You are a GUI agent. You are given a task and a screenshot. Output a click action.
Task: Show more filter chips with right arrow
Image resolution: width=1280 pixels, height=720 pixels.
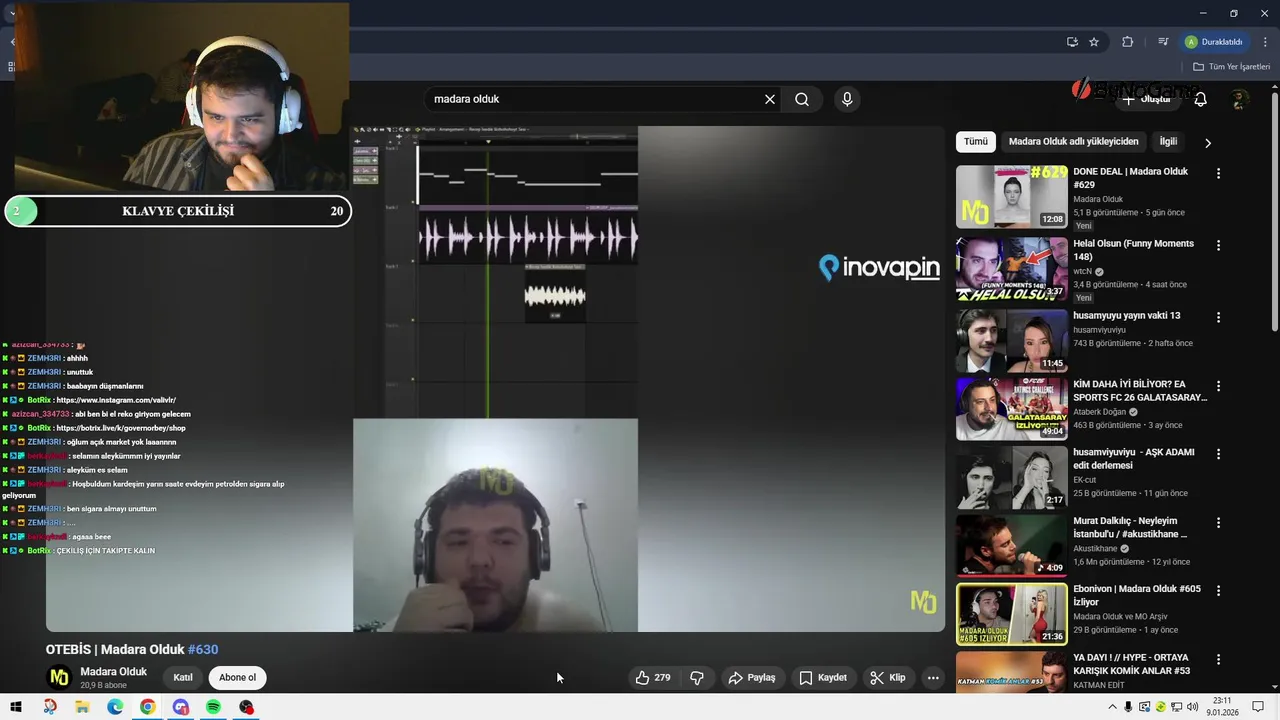point(1207,143)
